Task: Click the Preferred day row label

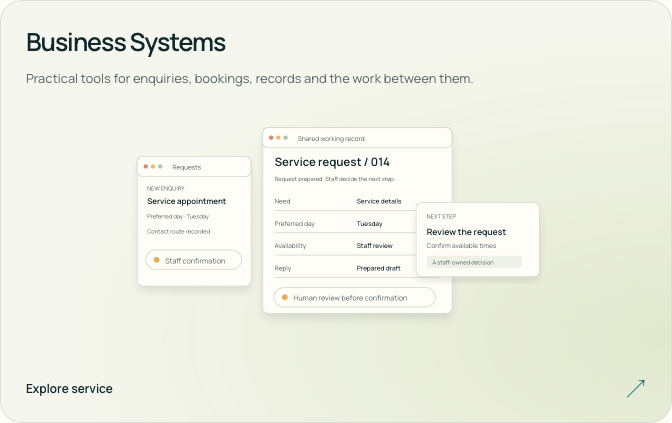Action: (x=294, y=224)
